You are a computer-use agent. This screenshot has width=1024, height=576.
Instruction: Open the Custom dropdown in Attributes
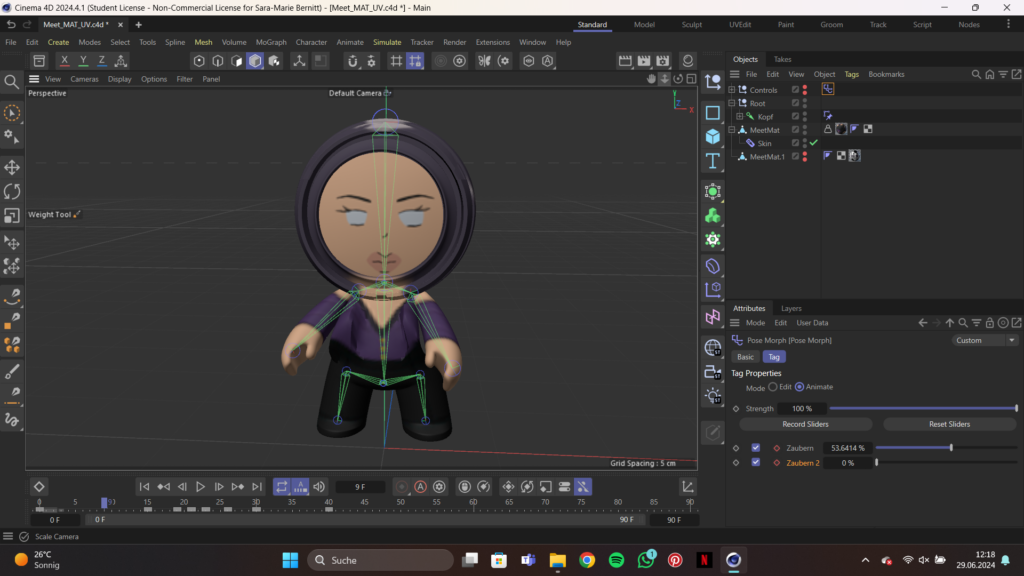coord(985,340)
